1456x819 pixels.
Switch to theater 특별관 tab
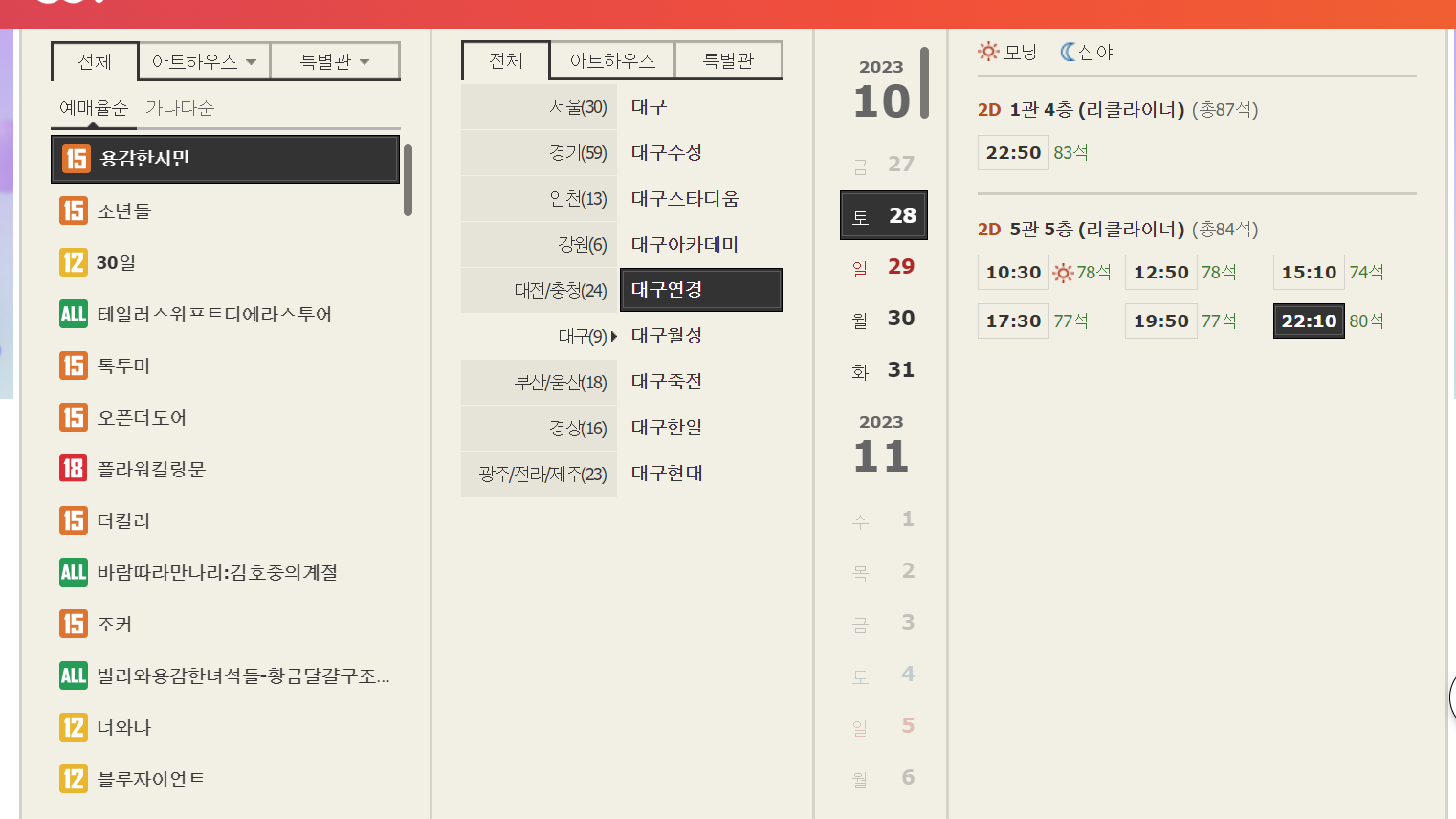(x=728, y=60)
